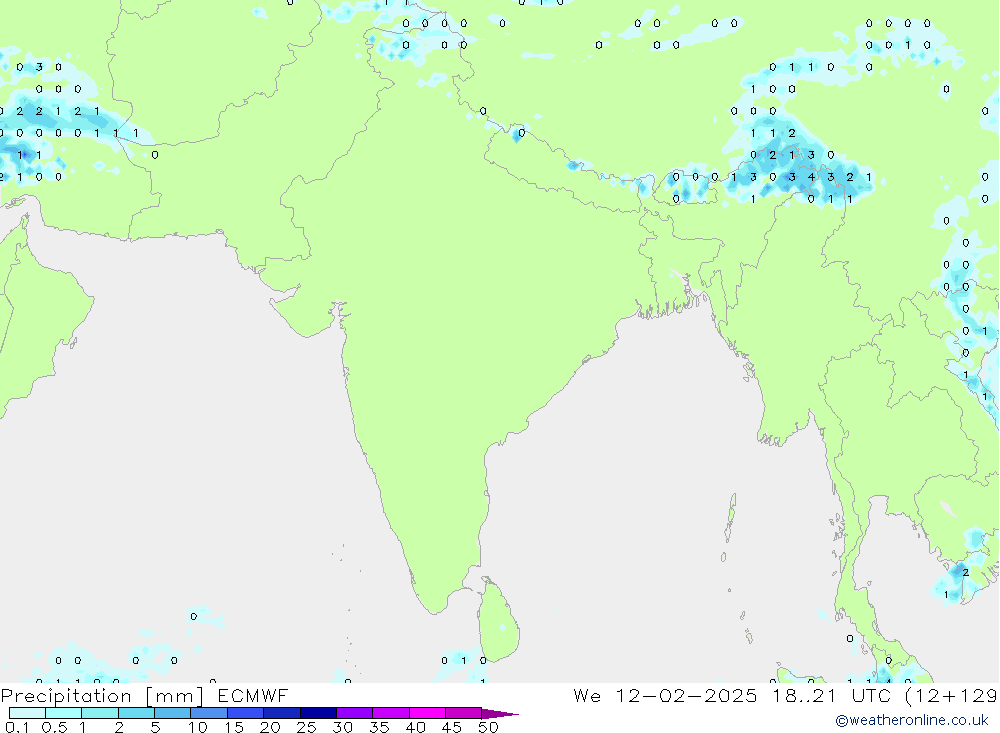This screenshot has height=733, width=1000.
Task: Click the '50' legend scale label
Action: tap(489, 727)
